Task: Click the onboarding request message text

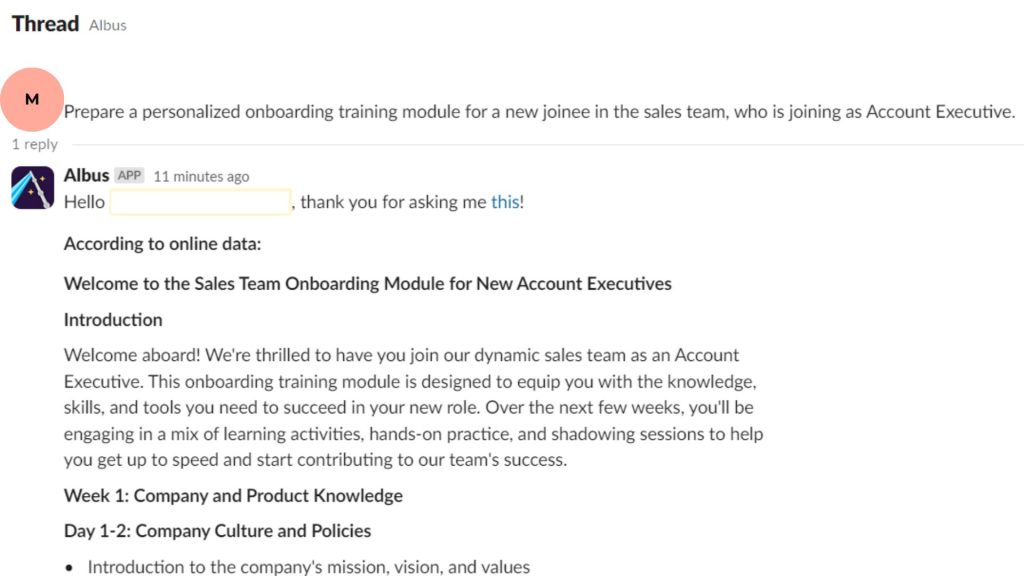Action: click(x=539, y=112)
